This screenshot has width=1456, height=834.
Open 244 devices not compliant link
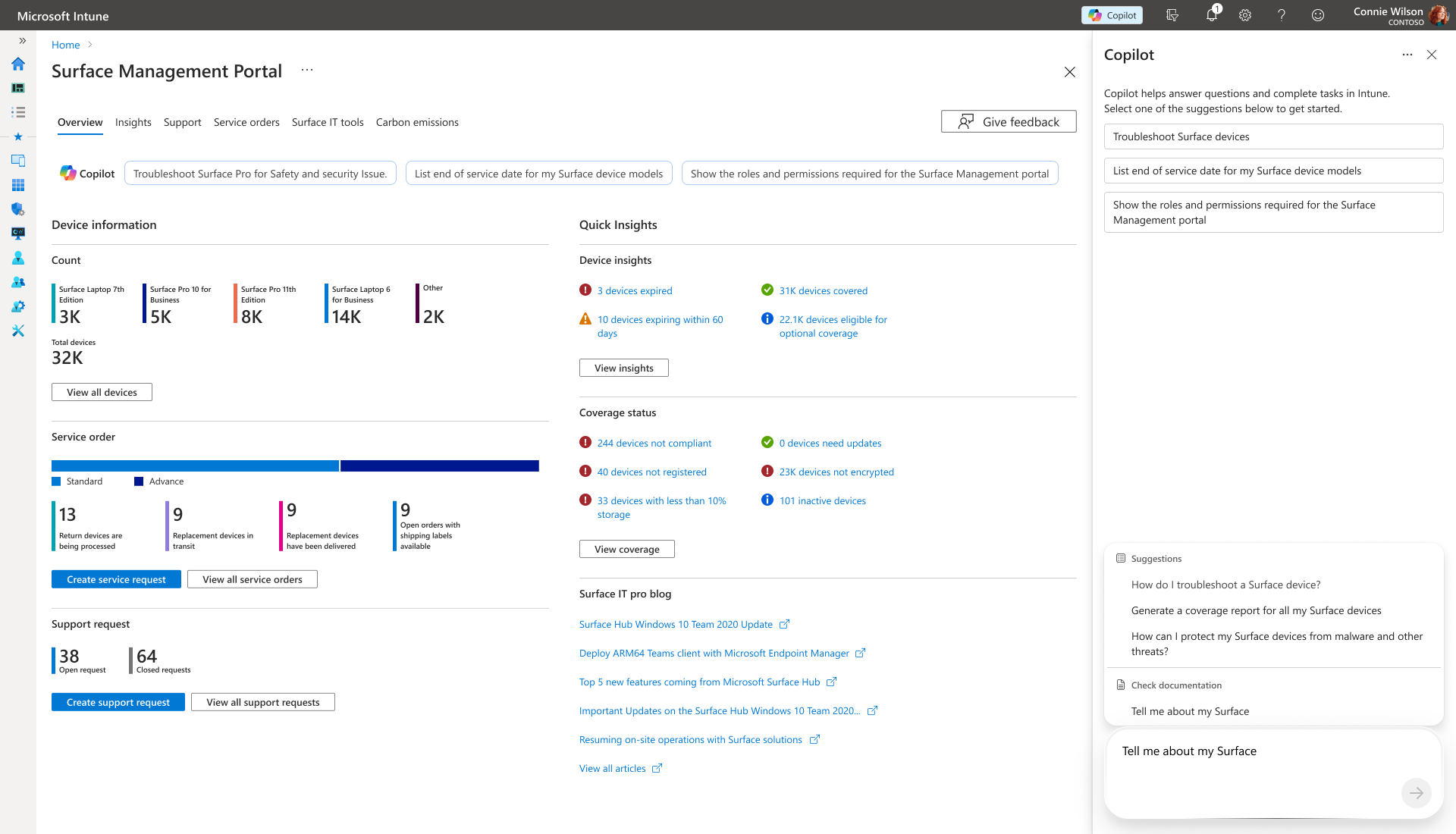pyautogui.click(x=654, y=443)
